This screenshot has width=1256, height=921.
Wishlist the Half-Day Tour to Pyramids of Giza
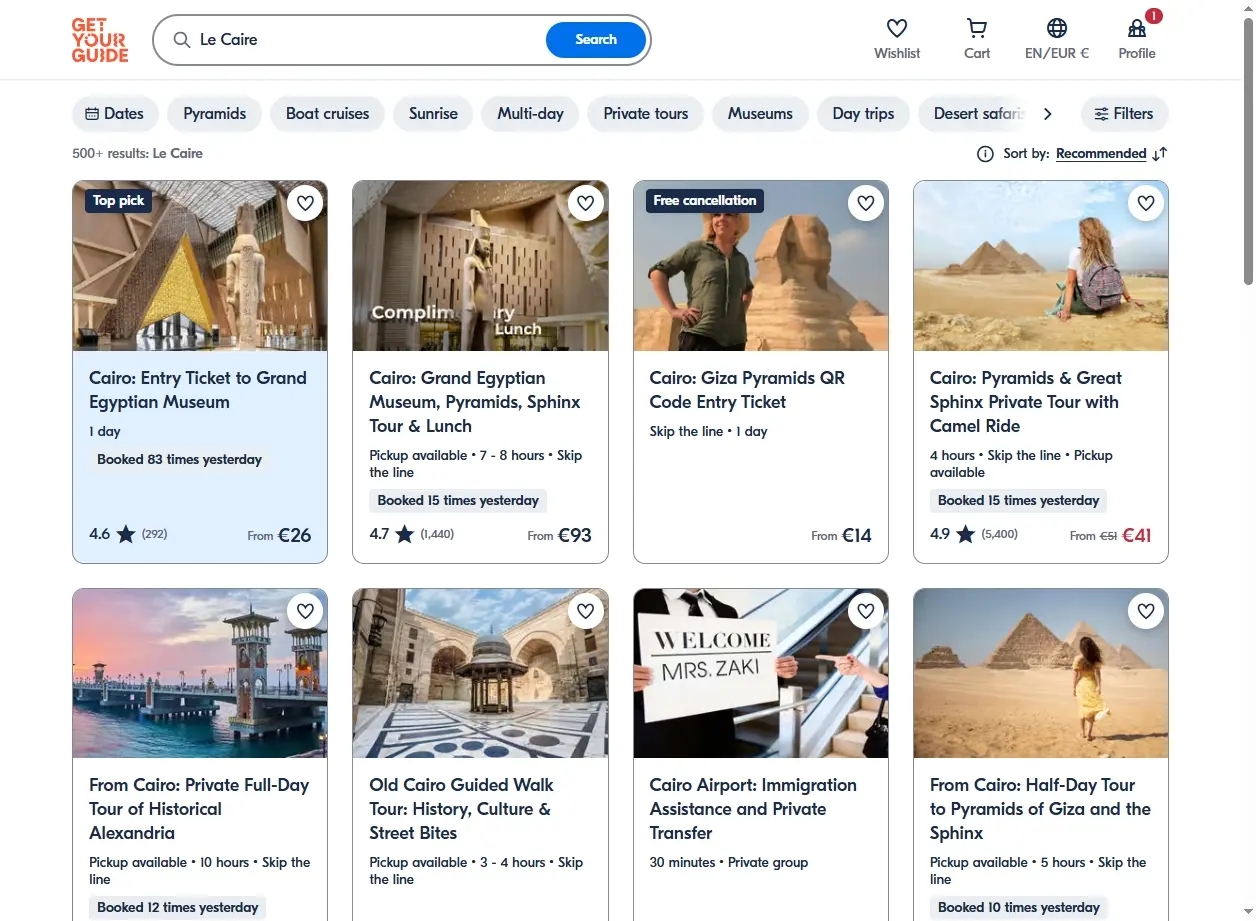1146,611
